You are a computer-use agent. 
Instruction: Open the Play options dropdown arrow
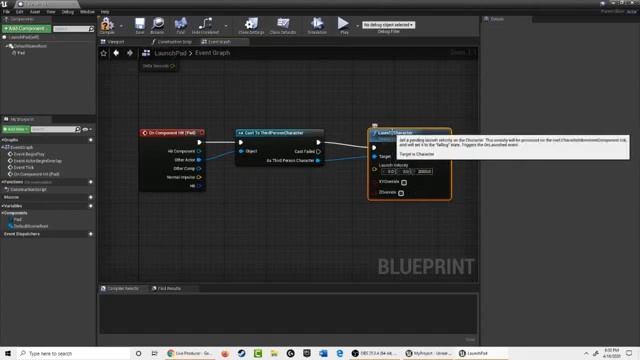click(358, 26)
